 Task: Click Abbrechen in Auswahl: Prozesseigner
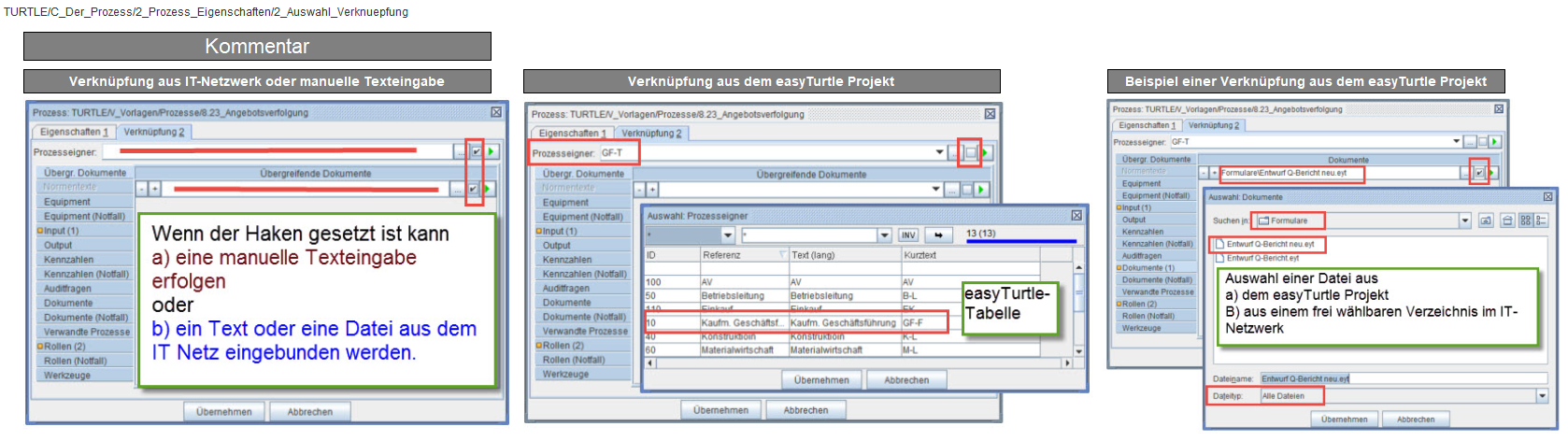(906, 380)
